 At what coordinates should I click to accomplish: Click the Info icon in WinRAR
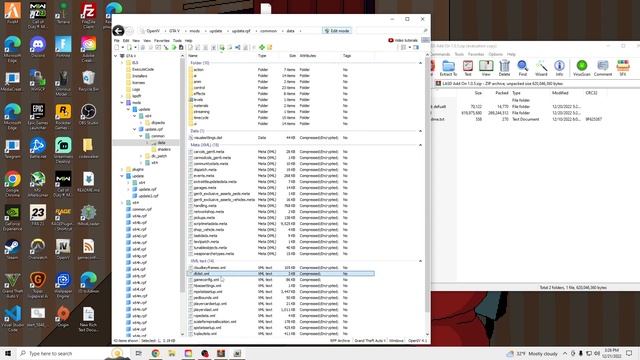pyautogui.click(x=559, y=68)
